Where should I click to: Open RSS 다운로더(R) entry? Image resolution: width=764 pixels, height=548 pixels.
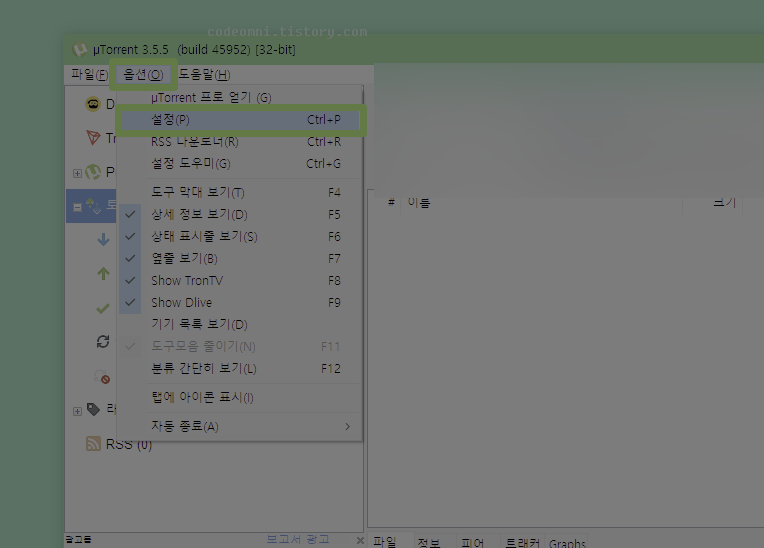[241, 142]
